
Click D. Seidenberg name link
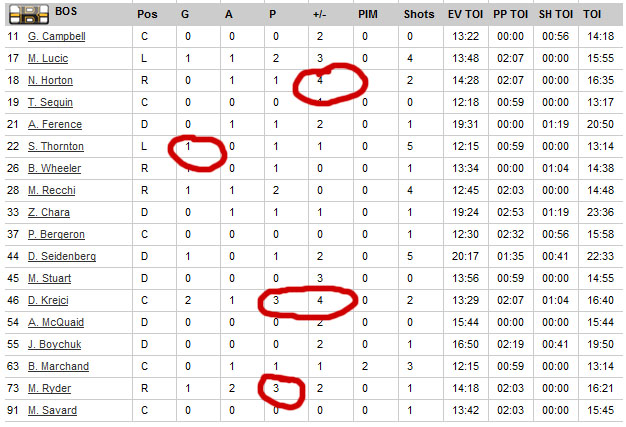pyautogui.click(x=62, y=256)
